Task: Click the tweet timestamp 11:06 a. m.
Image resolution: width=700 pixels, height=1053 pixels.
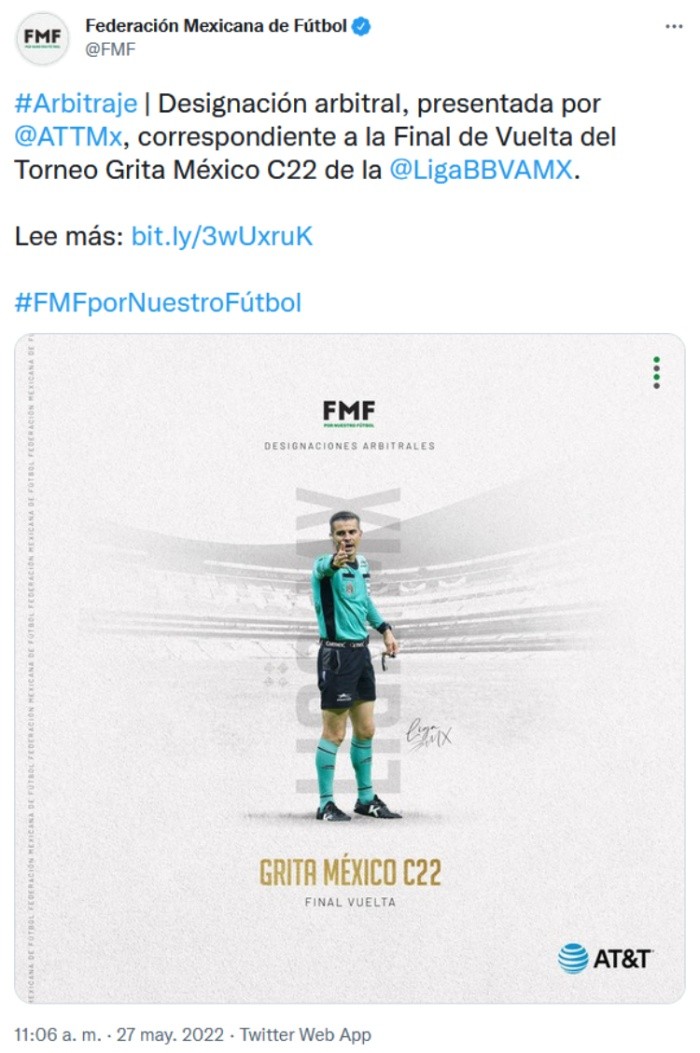Action: [58, 1034]
